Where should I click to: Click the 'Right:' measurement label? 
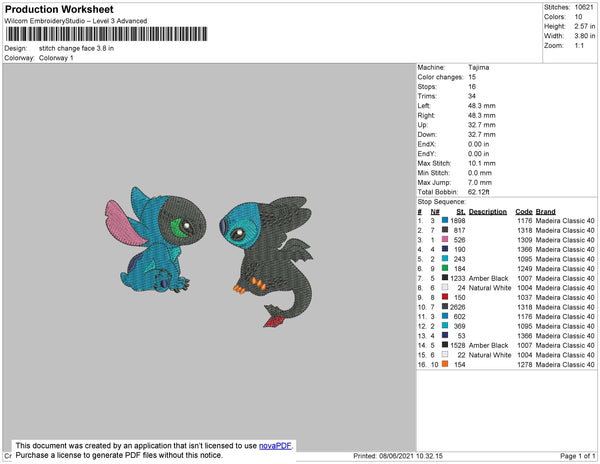[x=427, y=115]
